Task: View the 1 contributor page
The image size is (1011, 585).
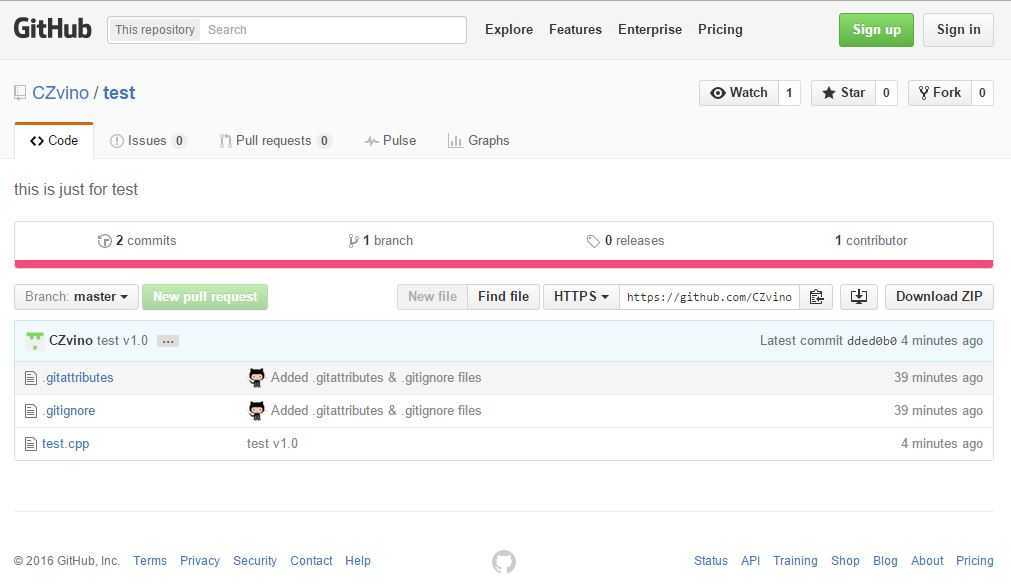Action: coord(871,241)
